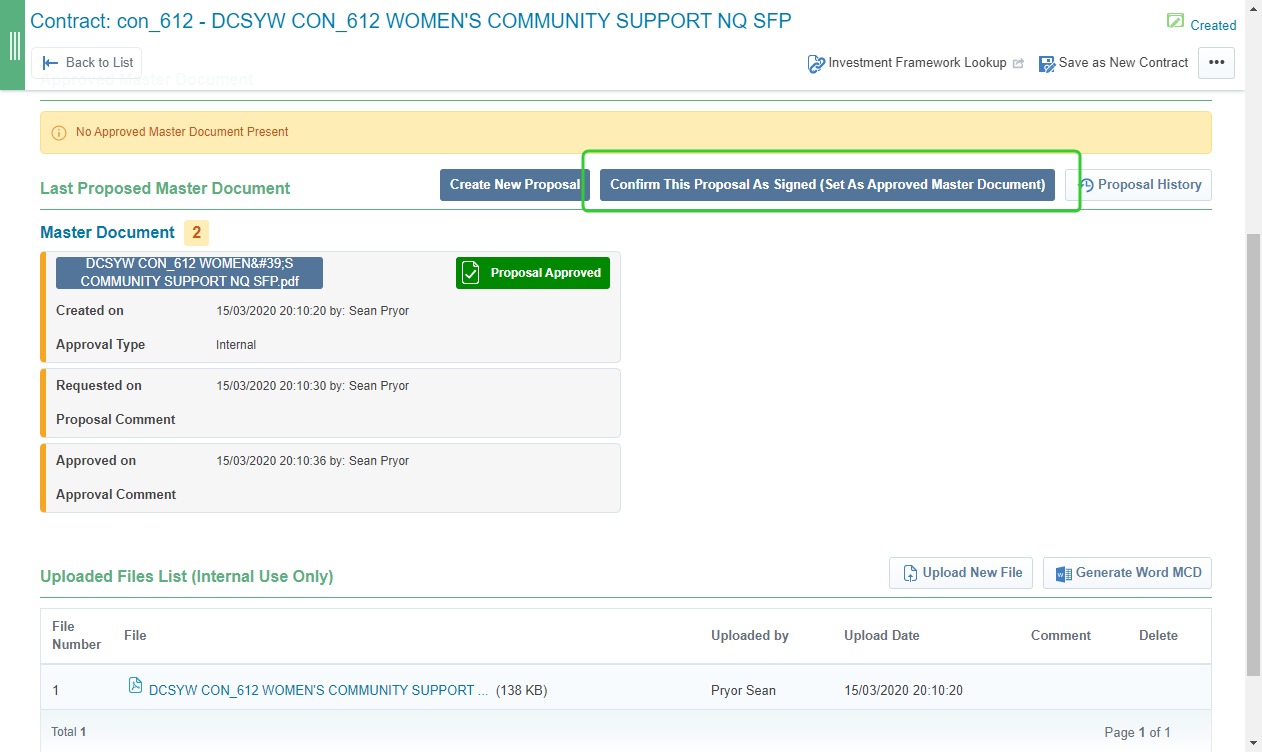Viewport: 1262px width, 752px height.
Task: Click the Upload Date column header
Action: click(881, 635)
